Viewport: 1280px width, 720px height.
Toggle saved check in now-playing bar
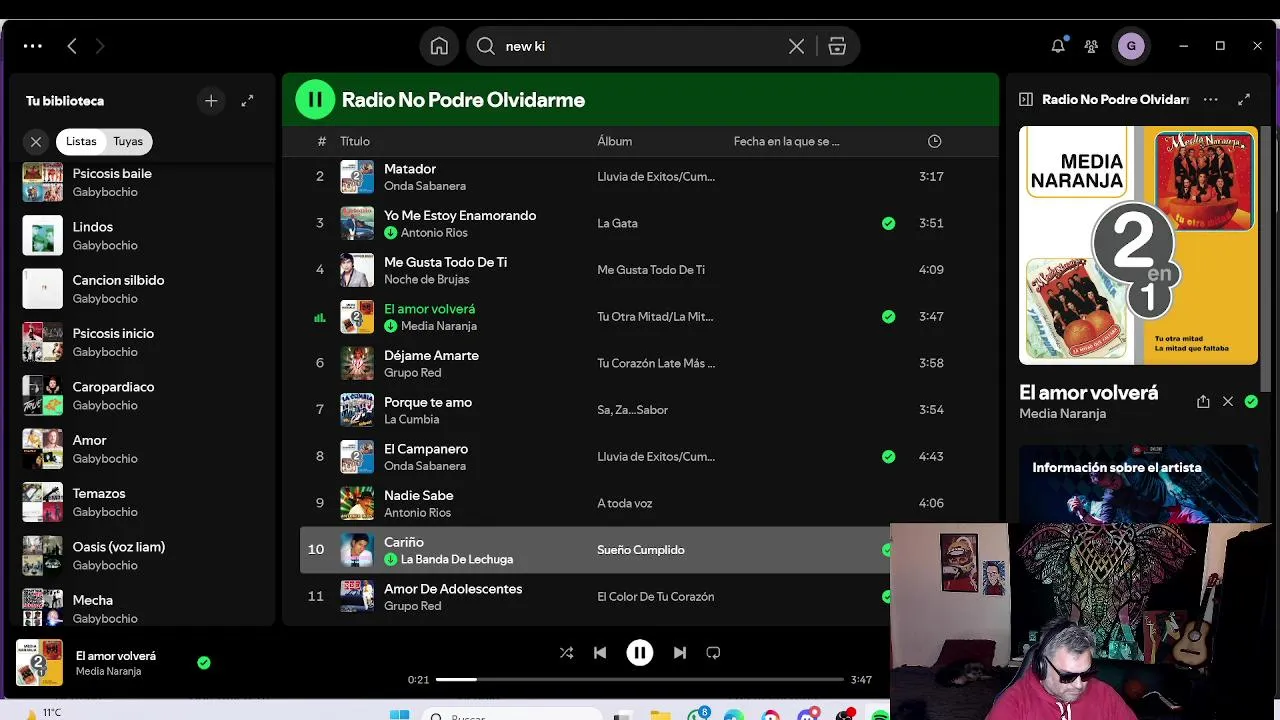[x=204, y=662]
